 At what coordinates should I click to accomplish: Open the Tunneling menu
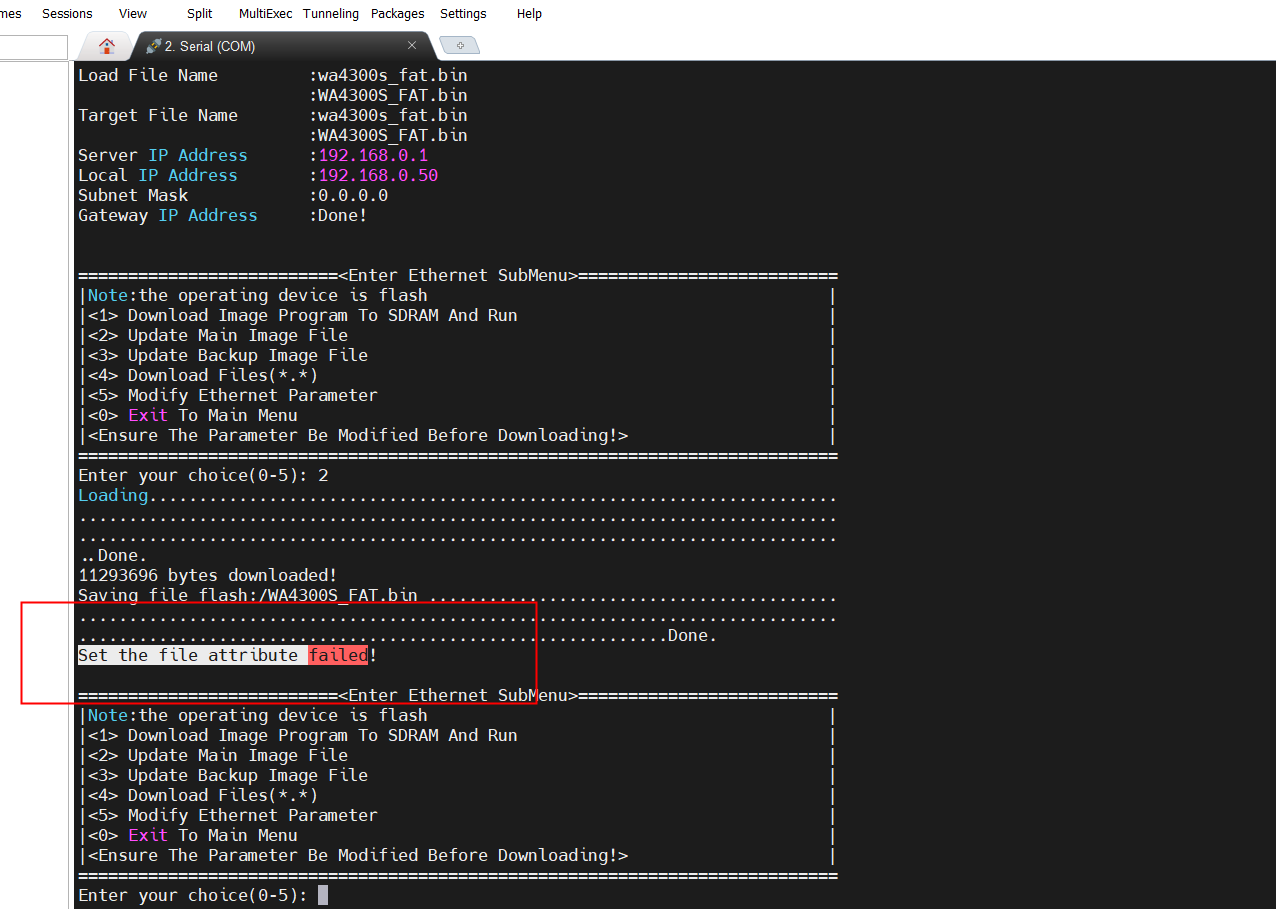coord(331,14)
